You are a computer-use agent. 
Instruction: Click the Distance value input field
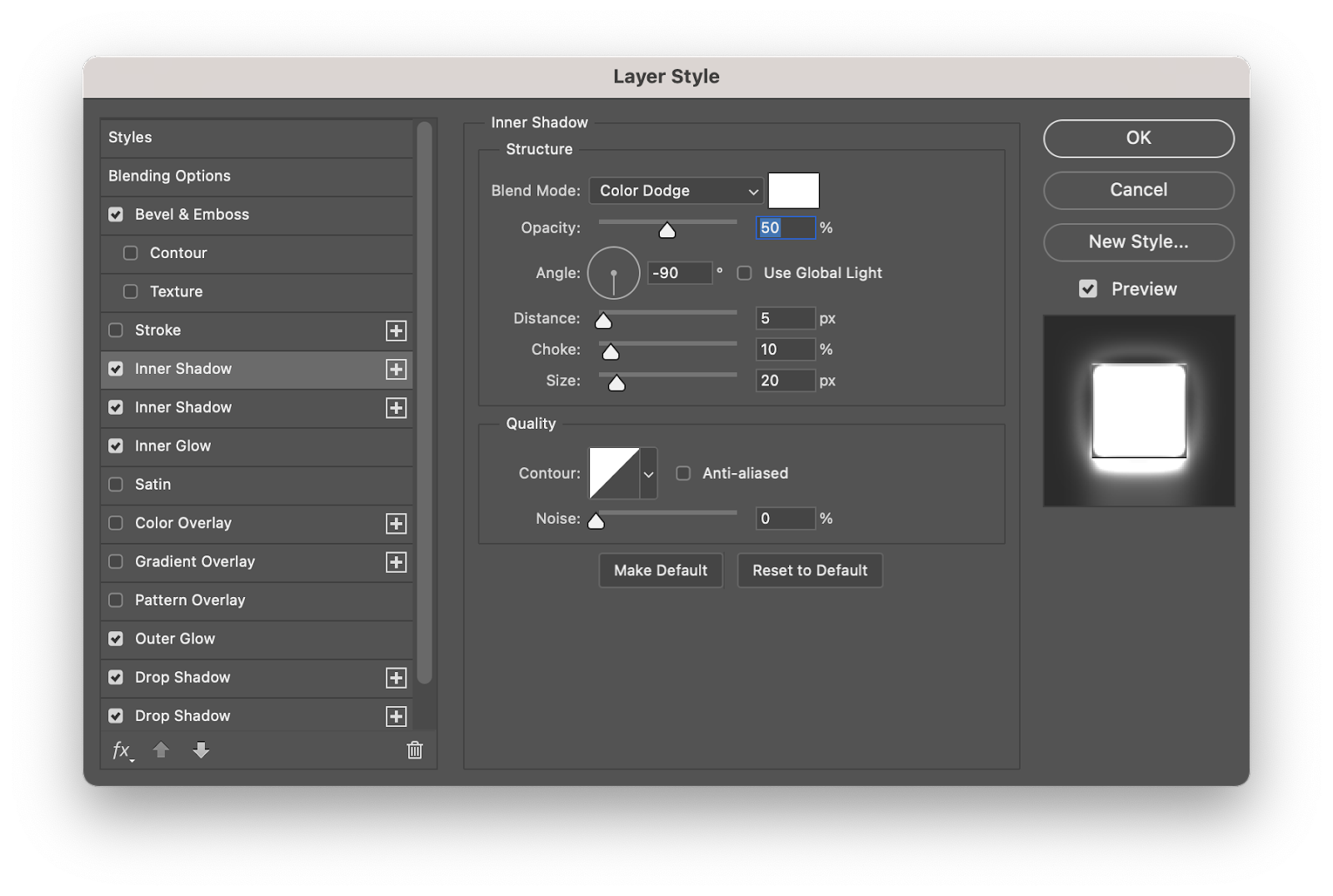(785, 318)
